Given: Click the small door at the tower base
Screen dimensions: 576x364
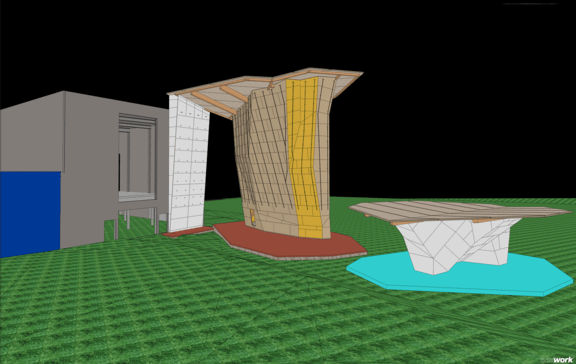Looking at the screenshot, I should [x=253, y=217].
